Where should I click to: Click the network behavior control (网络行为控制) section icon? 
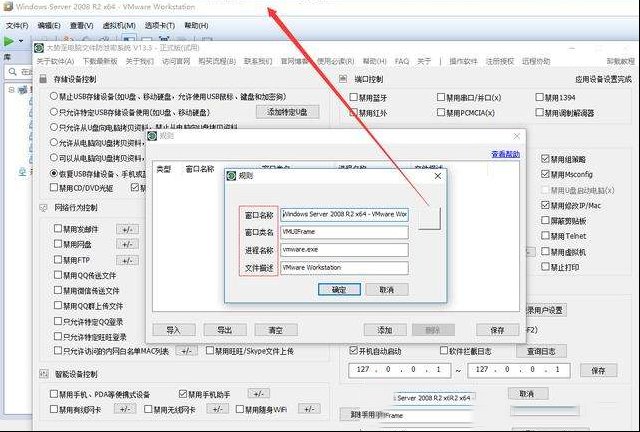[x=44, y=207]
